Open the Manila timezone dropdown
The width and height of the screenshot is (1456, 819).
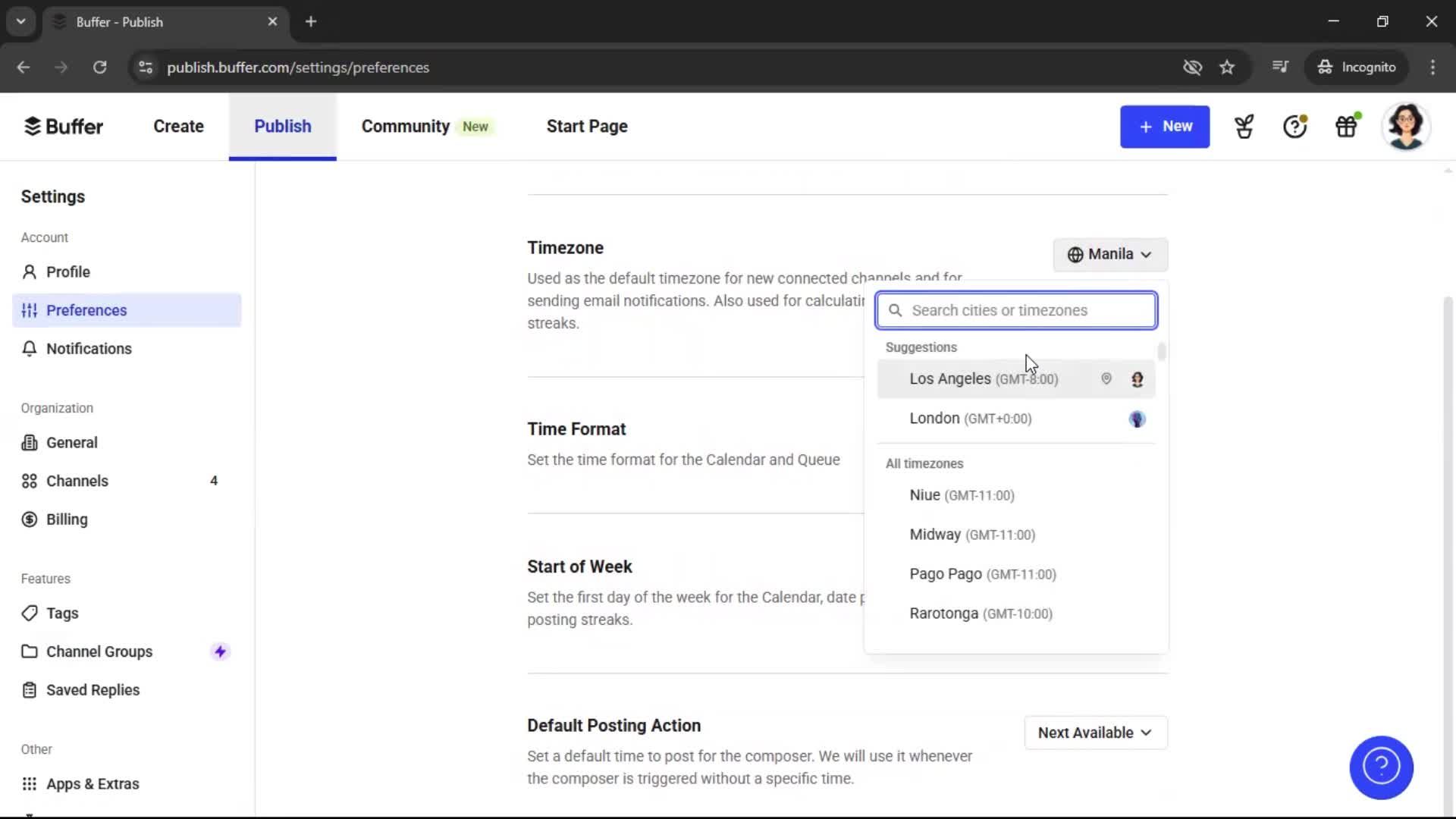(x=1109, y=254)
